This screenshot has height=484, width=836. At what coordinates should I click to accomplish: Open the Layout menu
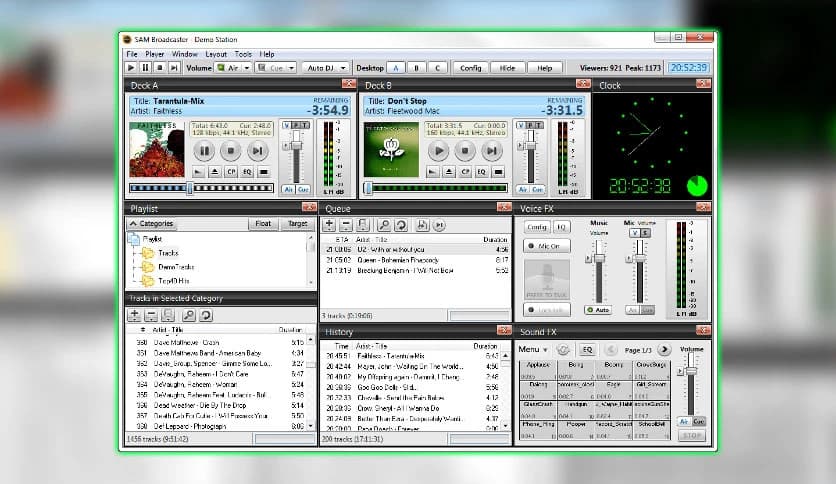(x=216, y=54)
